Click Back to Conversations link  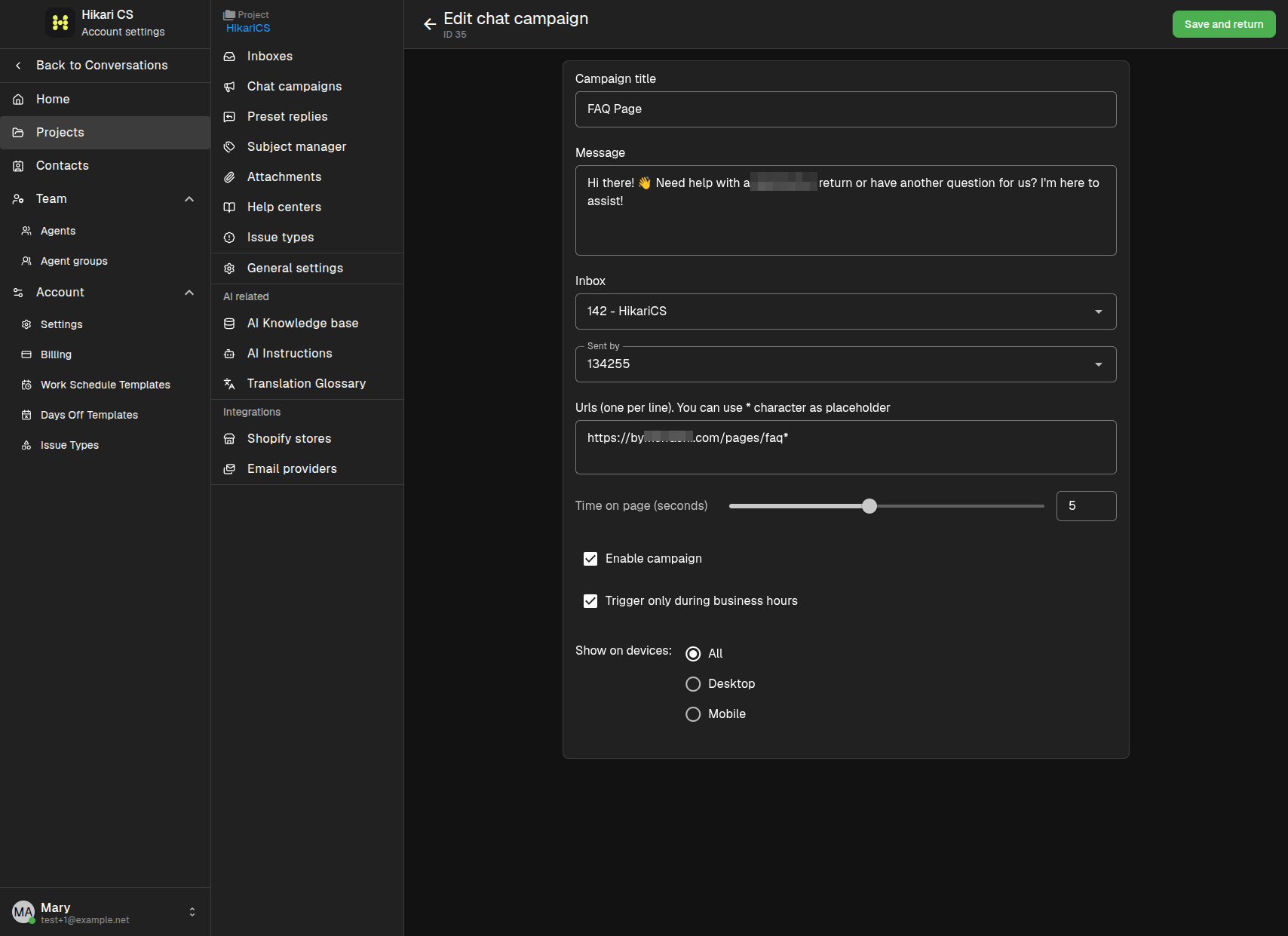click(102, 66)
